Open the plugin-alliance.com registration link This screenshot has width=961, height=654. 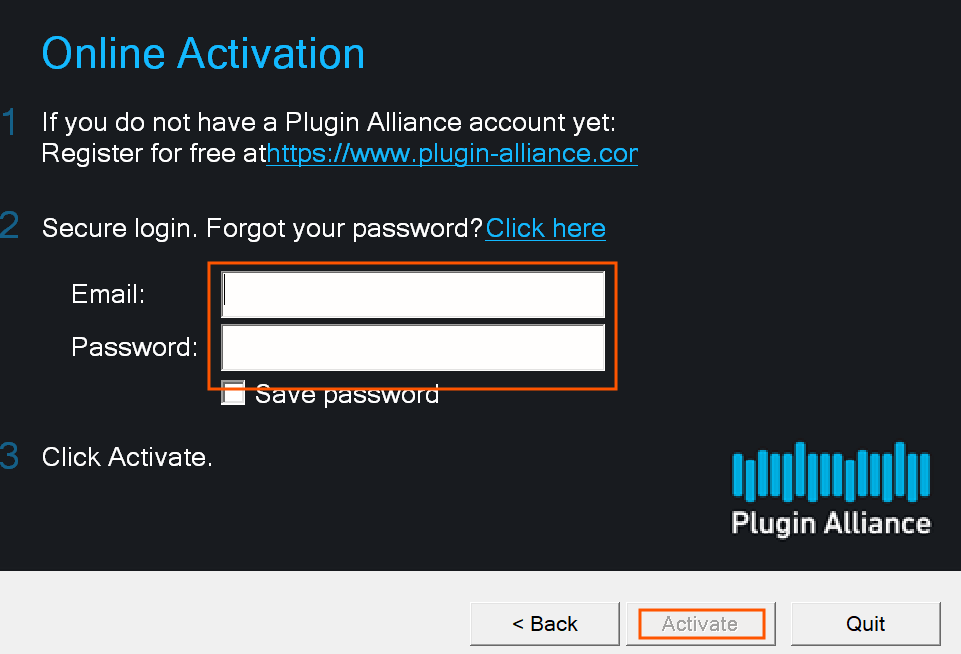(x=452, y=154)
